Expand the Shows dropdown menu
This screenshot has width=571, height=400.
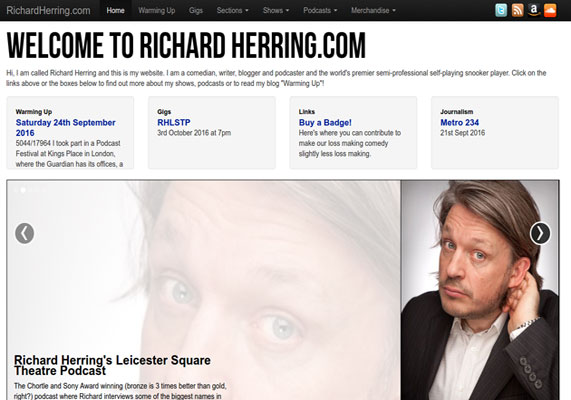[x=276, y=11]
